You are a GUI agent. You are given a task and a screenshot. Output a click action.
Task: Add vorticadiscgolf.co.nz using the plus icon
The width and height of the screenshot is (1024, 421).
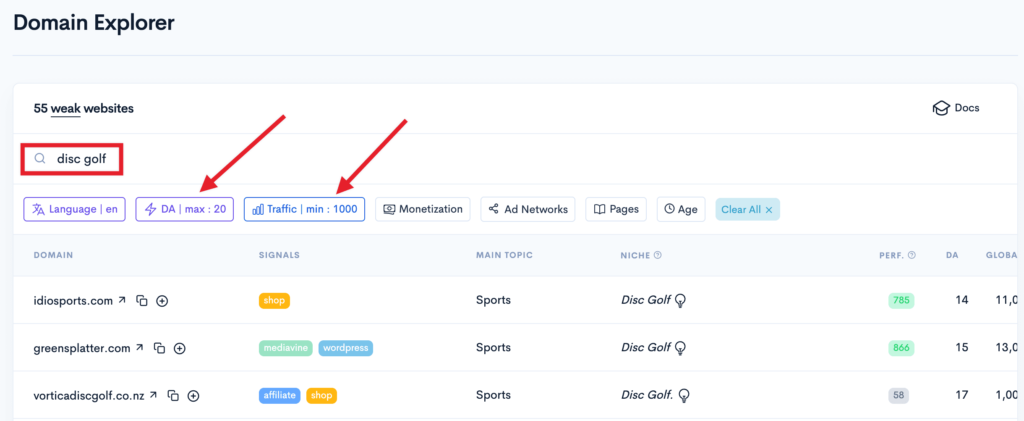194,396
